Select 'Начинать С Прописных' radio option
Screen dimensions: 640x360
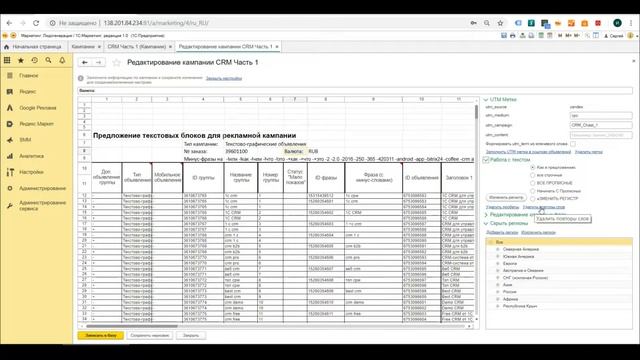533,191
